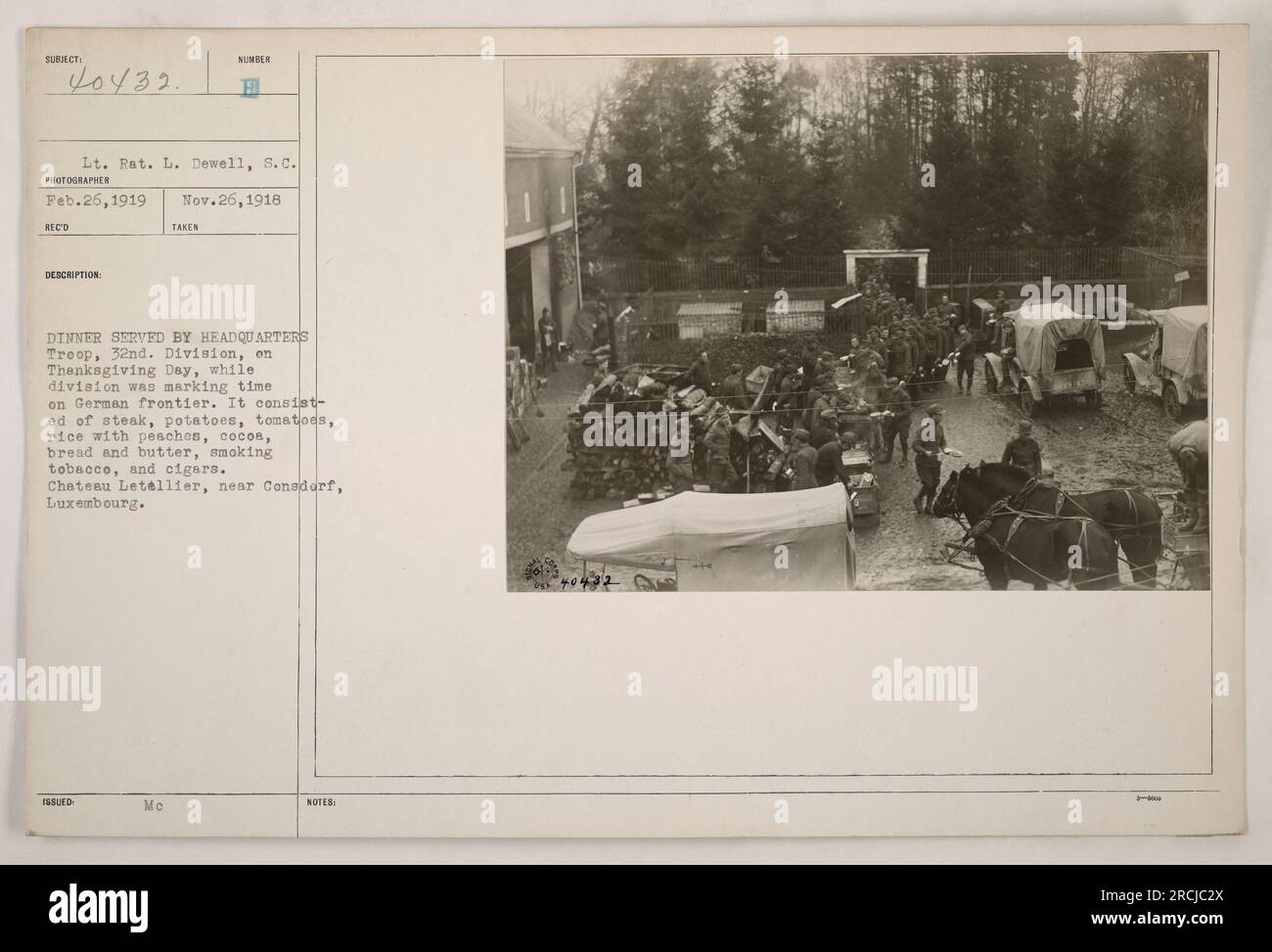Click the covered truck in the photo
This screenshot has height=952, width=1272.
pyautogui.click(x=1045, y=356)
